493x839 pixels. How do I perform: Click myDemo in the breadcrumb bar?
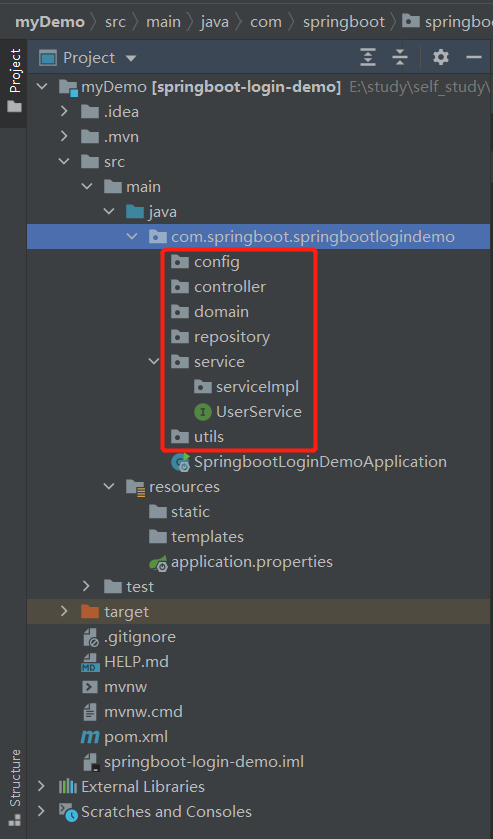point(50,22)
